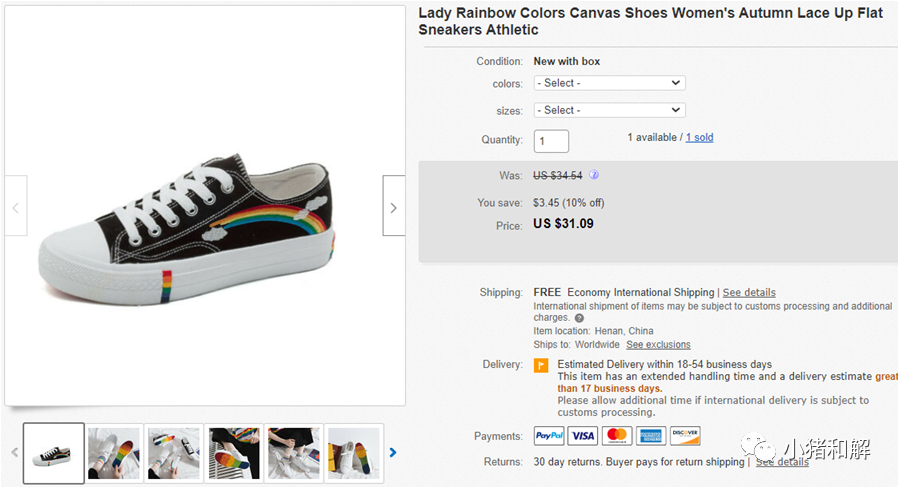Select the black rainbow sneaker thumbnail
The width and height of the screenshot is (899, 488).
[x=53, y=453]
